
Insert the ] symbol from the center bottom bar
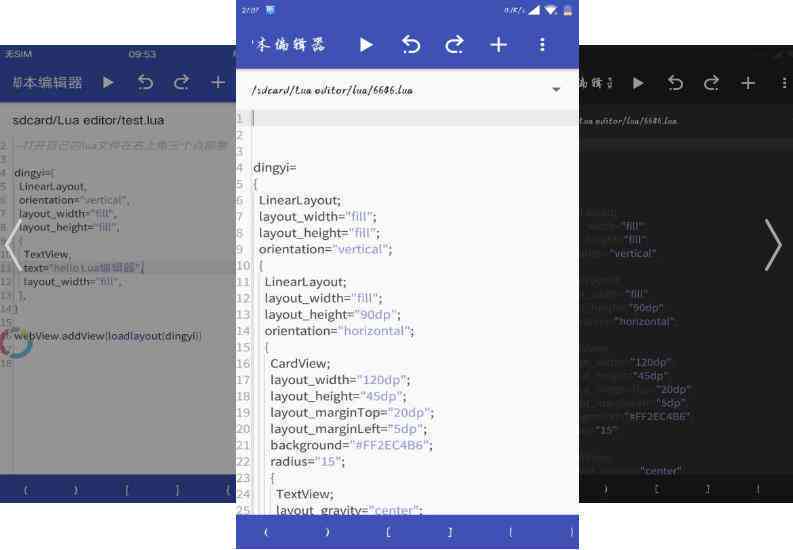point(450,532)
